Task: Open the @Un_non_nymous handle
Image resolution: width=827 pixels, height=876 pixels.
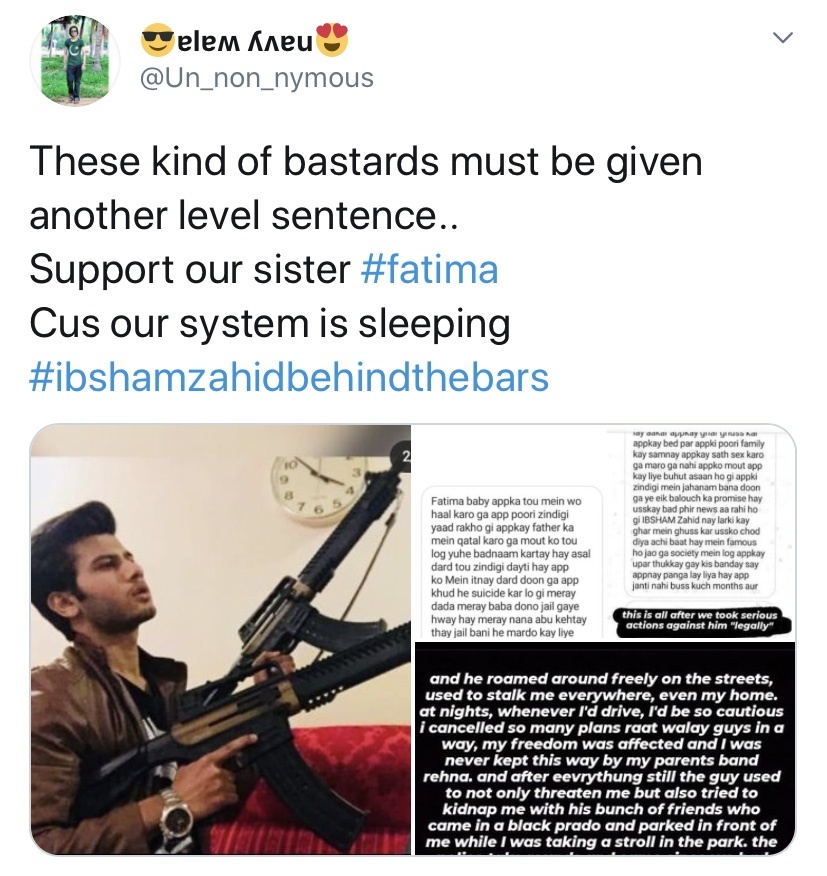Action: click(x=256, y=78)
